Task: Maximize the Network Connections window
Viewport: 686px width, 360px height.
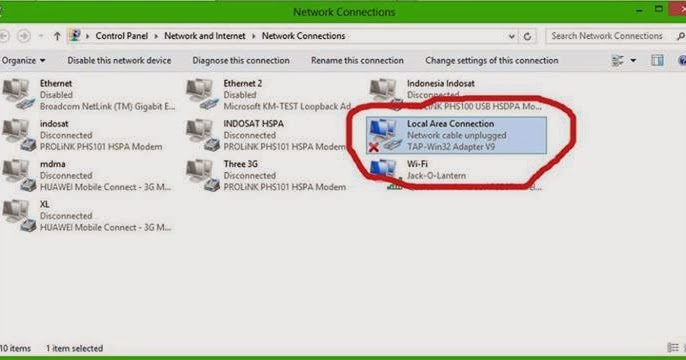Action: coord(659,9)
